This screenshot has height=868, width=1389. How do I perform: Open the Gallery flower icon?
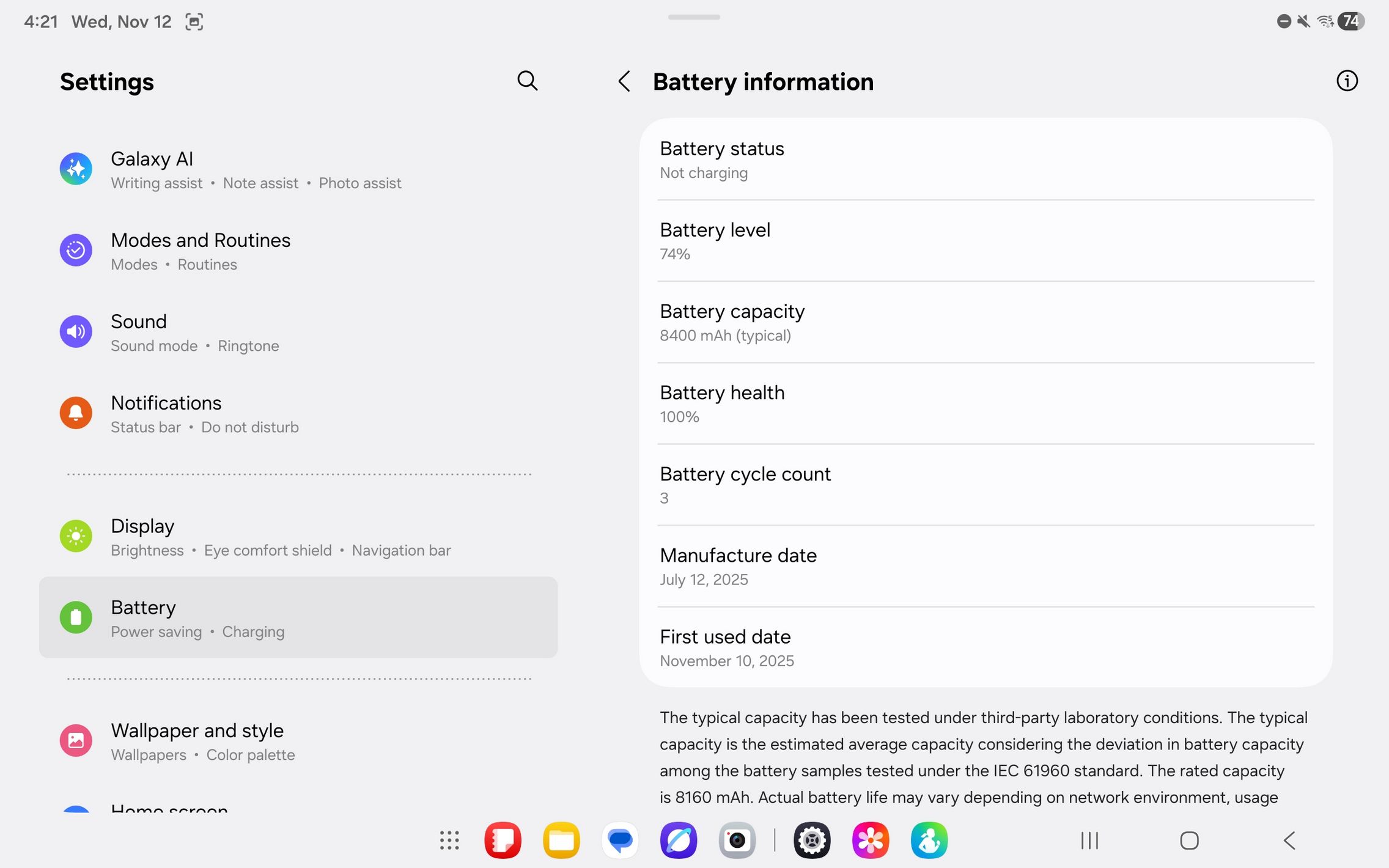(871, 840)
